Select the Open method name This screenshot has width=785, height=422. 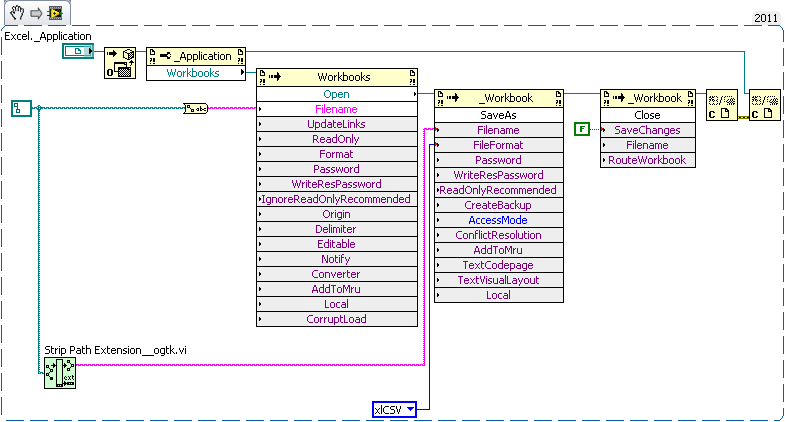point(337,94)
